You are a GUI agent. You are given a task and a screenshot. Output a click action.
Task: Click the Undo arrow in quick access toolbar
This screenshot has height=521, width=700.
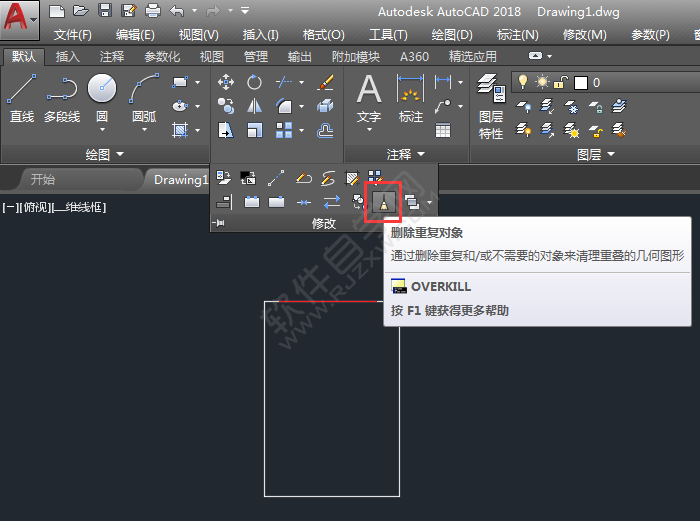point(177,10)
